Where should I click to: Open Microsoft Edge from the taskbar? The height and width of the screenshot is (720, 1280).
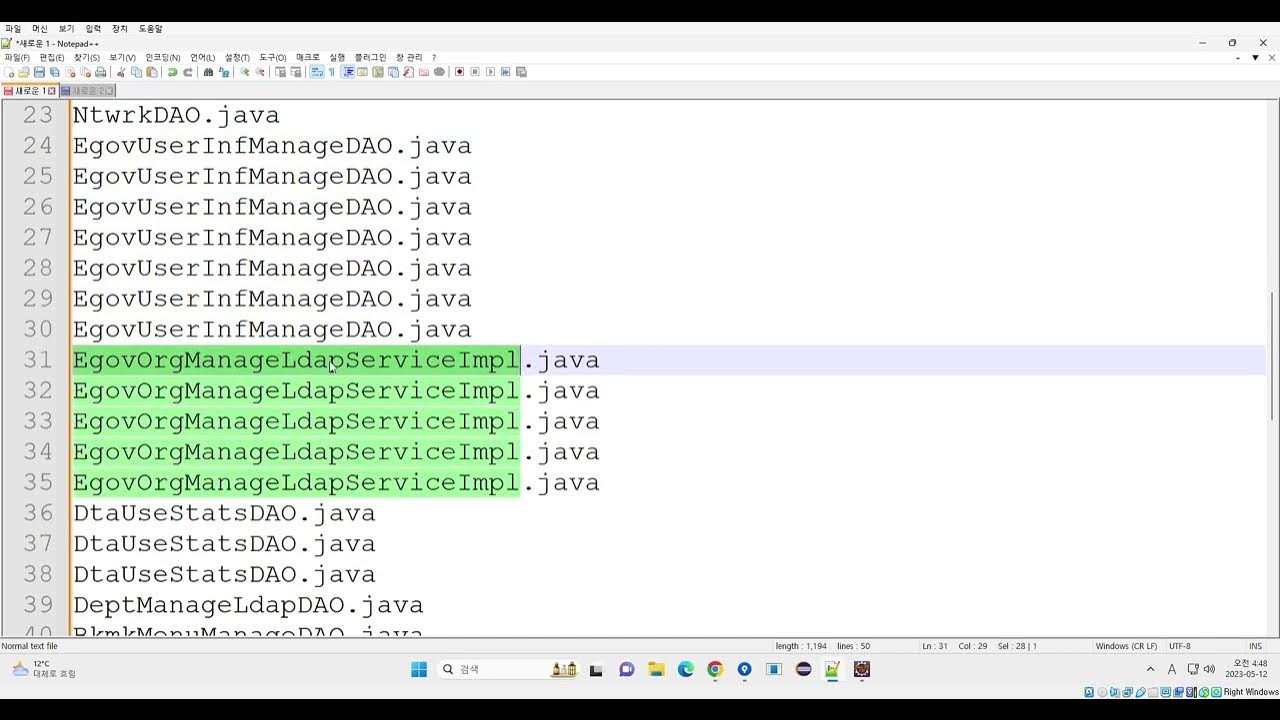[685, 669]
